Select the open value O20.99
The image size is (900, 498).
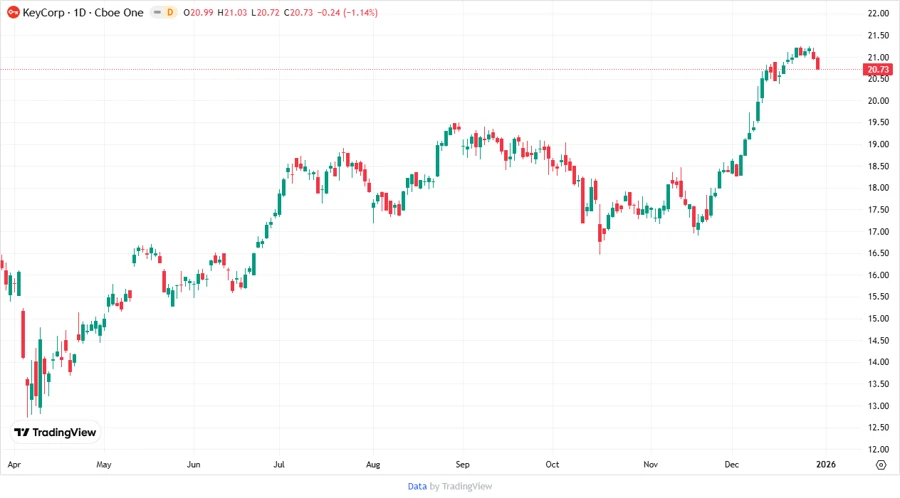[198, 12]
